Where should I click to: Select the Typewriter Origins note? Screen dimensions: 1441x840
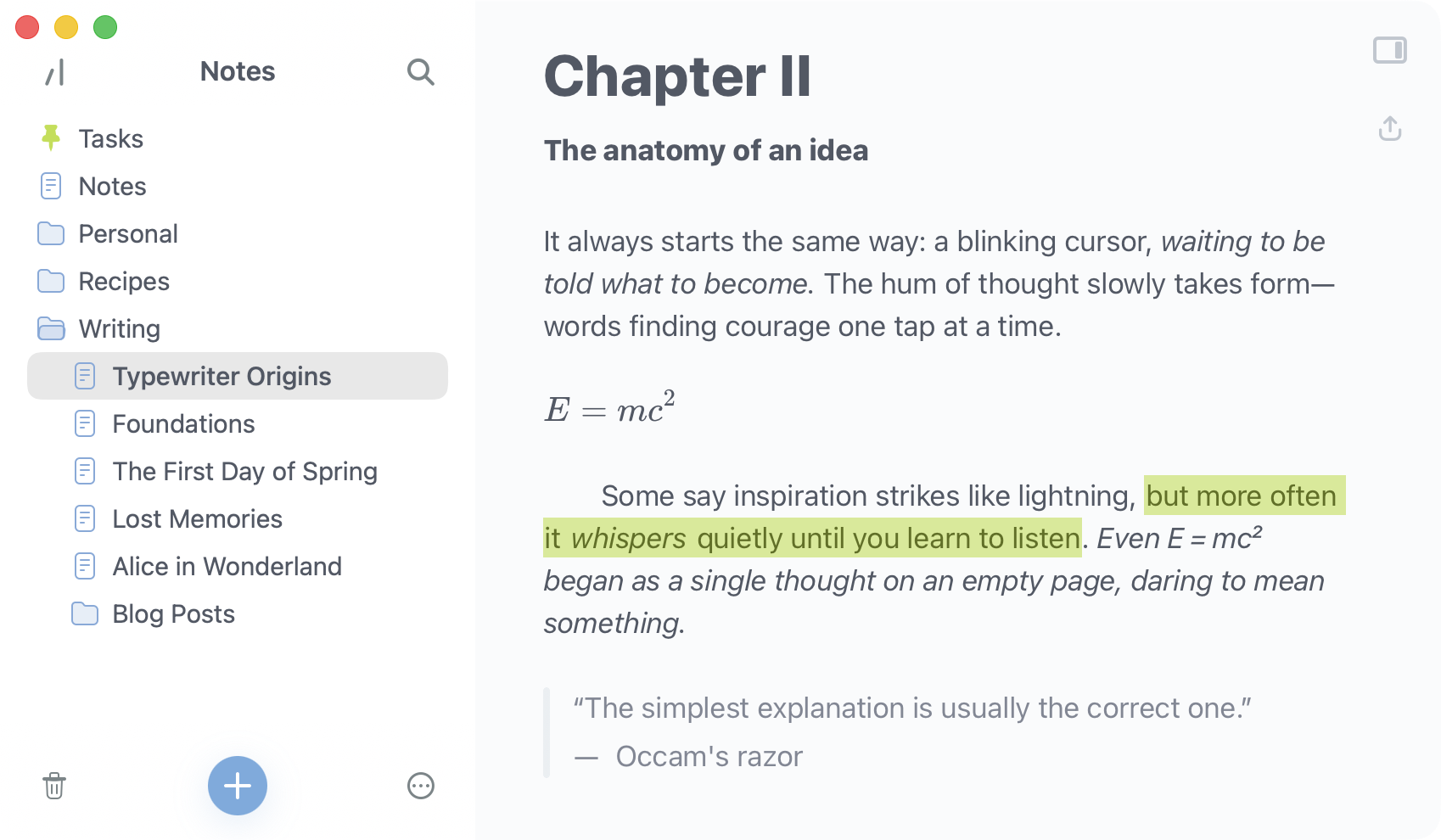[x=221, y=376]
